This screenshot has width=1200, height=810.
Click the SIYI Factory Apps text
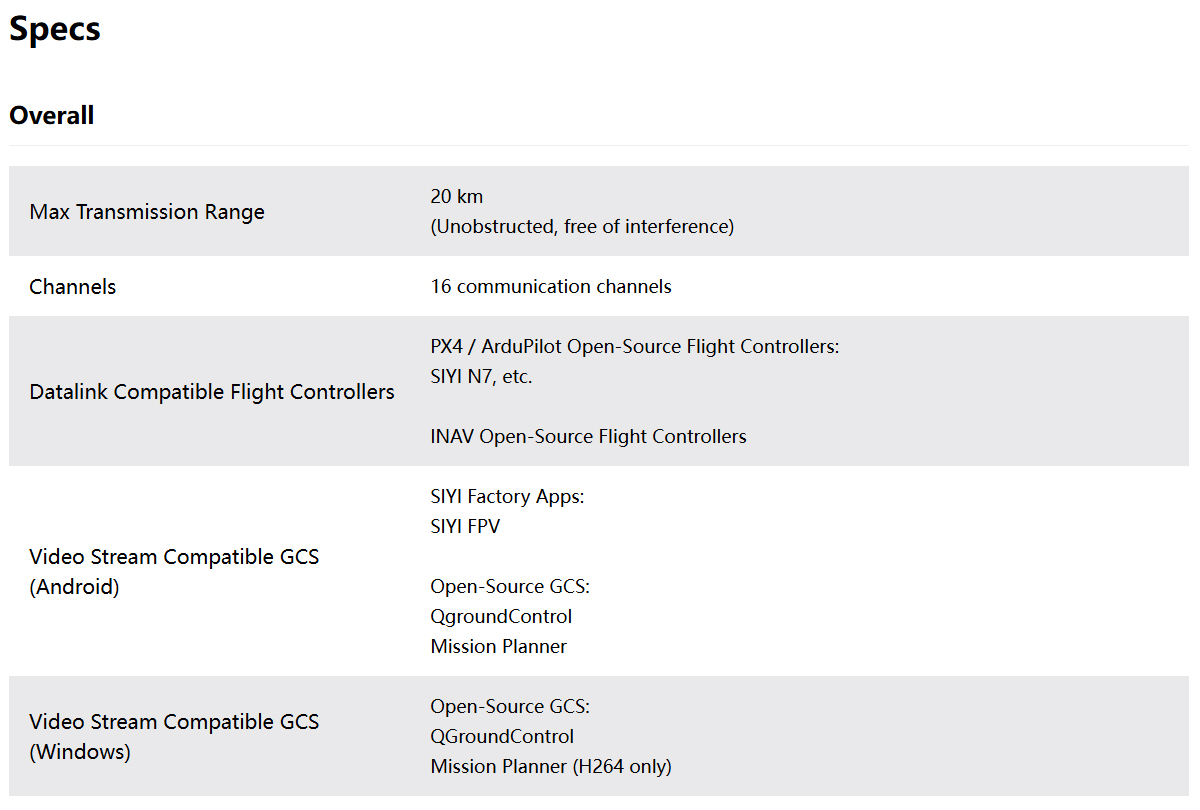(x=507, y=496)
